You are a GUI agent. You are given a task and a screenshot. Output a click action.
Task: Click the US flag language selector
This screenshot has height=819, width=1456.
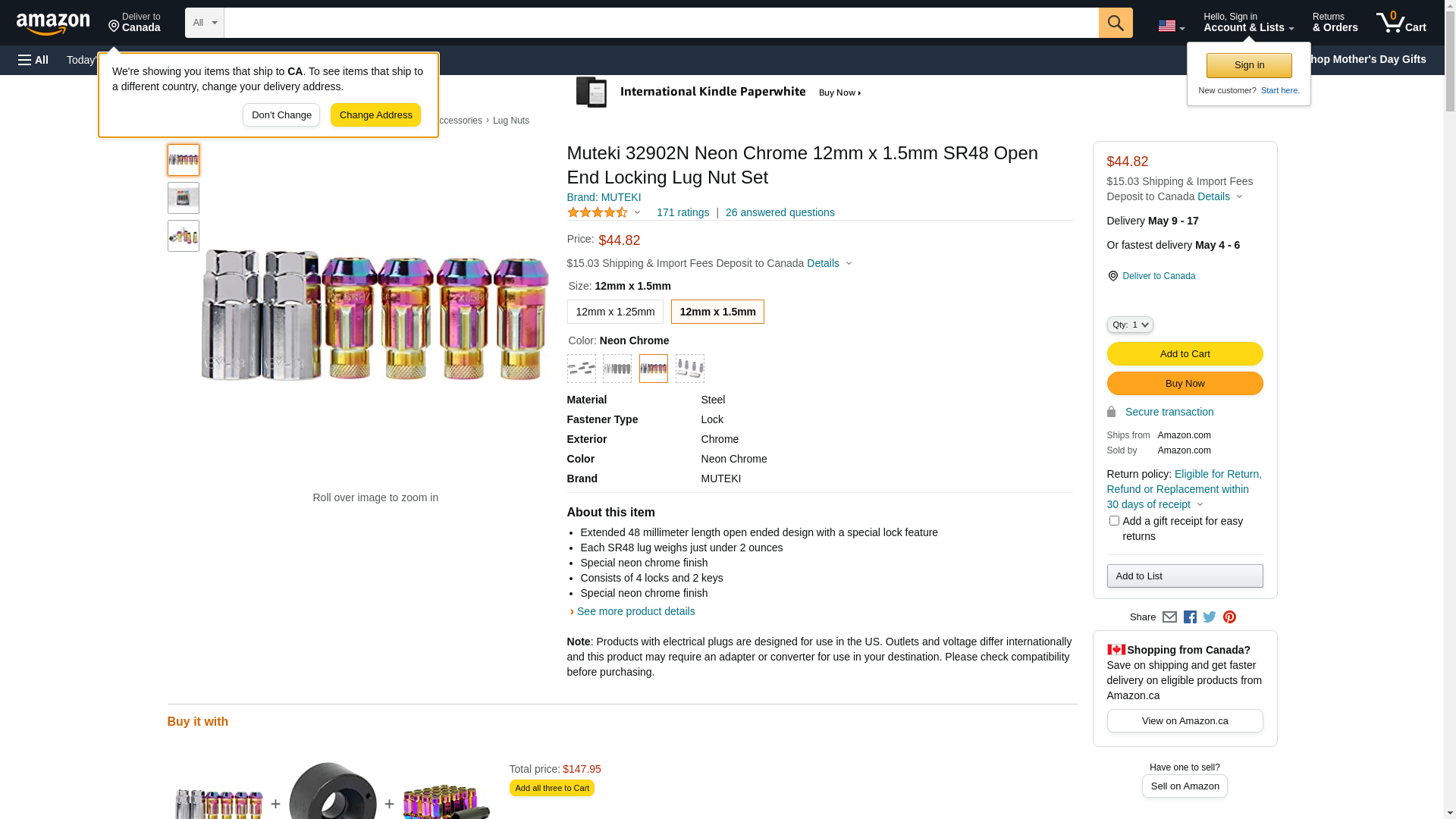coord(1171,26)
